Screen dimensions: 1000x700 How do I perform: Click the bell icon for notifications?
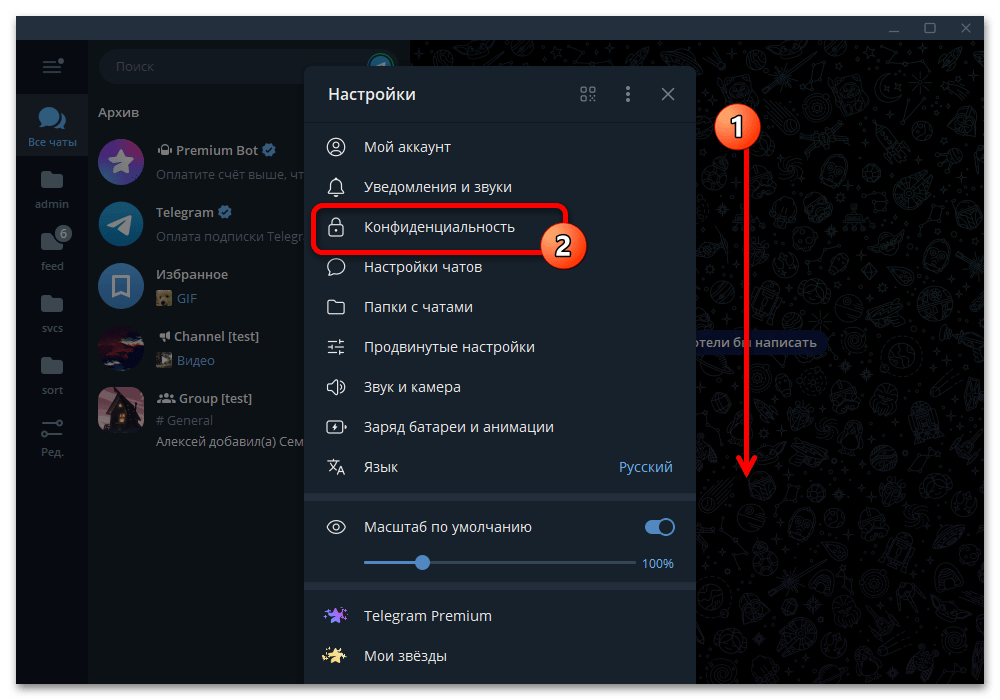pos(336,187)
